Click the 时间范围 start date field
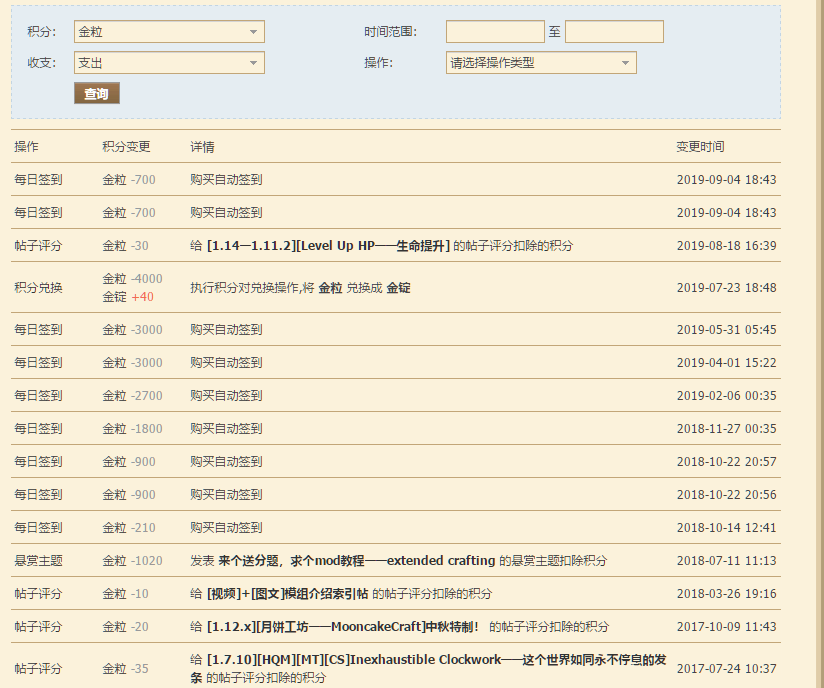The height and width of the screenshot is (688, 824). (495, 32)
